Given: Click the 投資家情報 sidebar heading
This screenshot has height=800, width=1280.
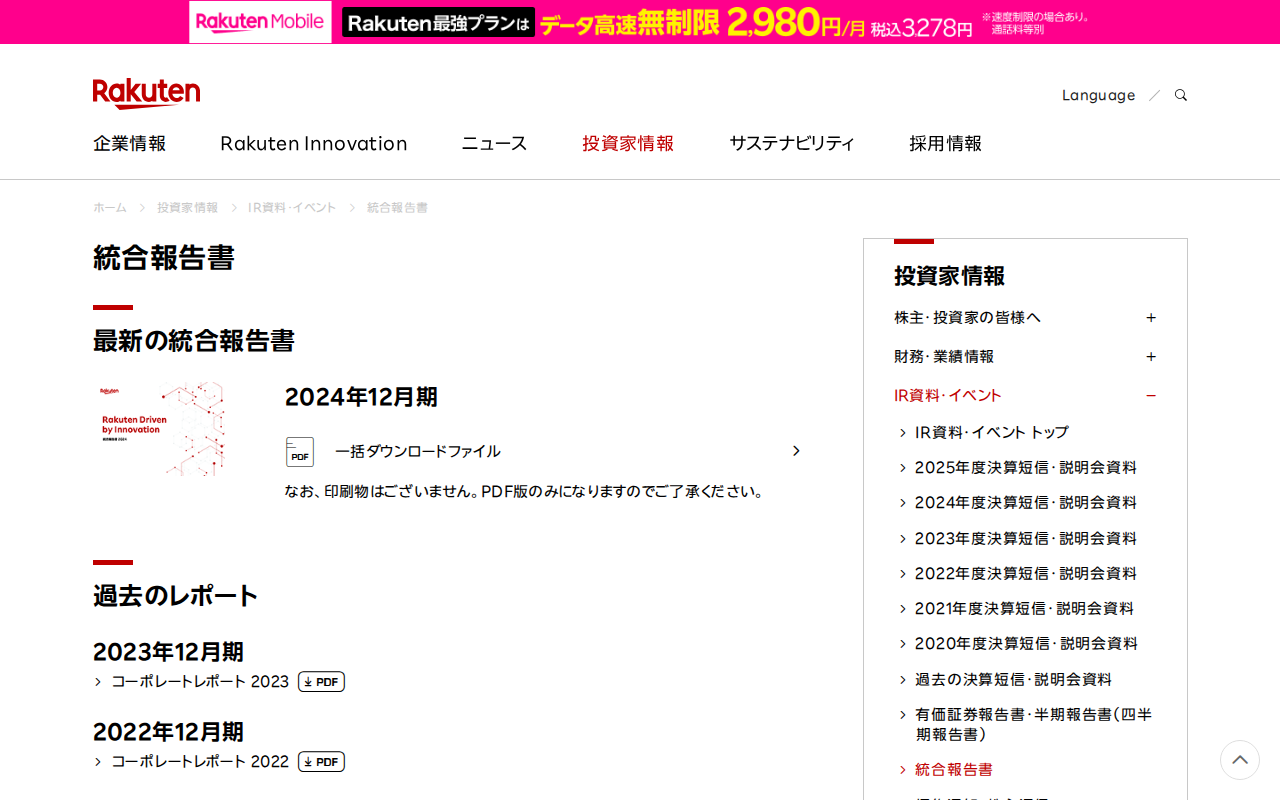Looking at the screenshot, I should tap(950, 276).
